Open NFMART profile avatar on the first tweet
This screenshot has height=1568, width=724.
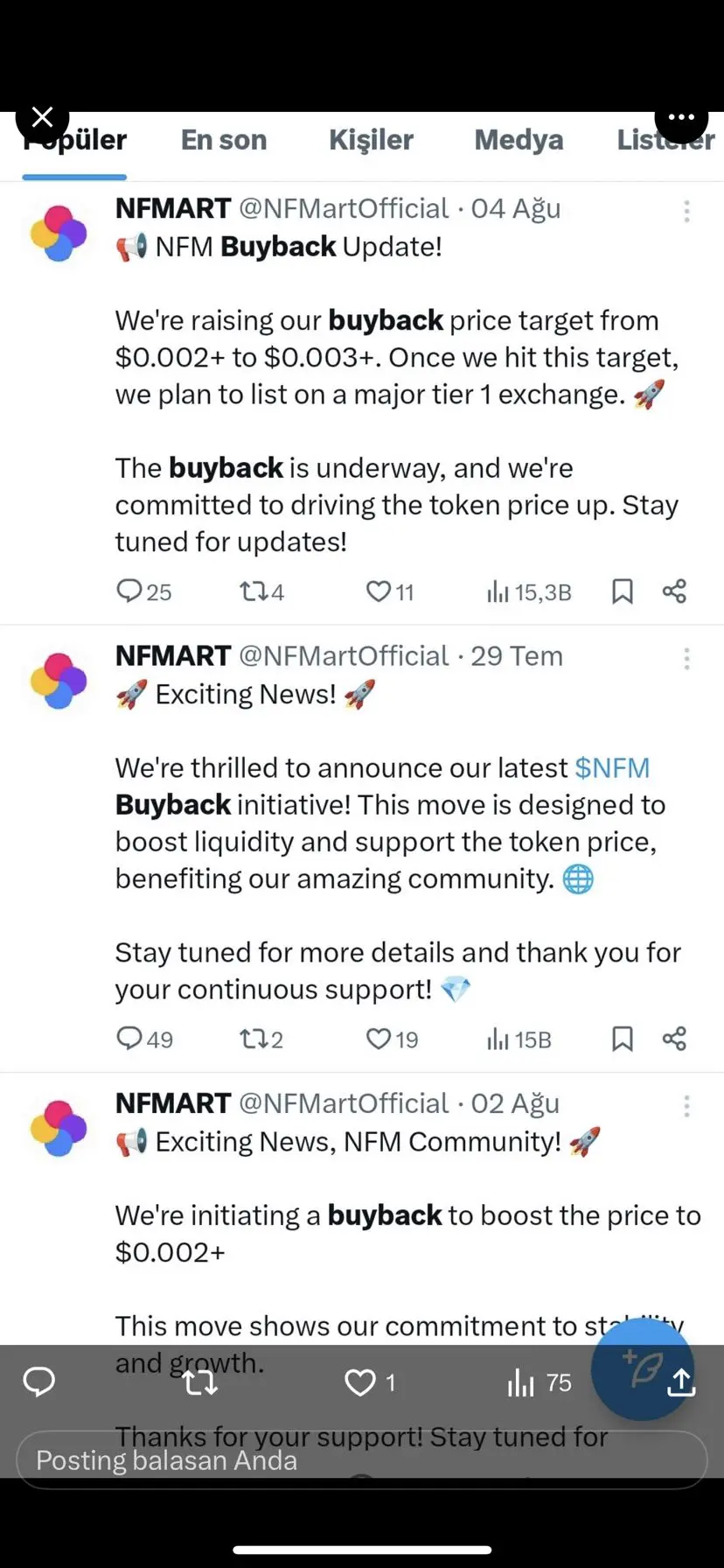[59, 234]
